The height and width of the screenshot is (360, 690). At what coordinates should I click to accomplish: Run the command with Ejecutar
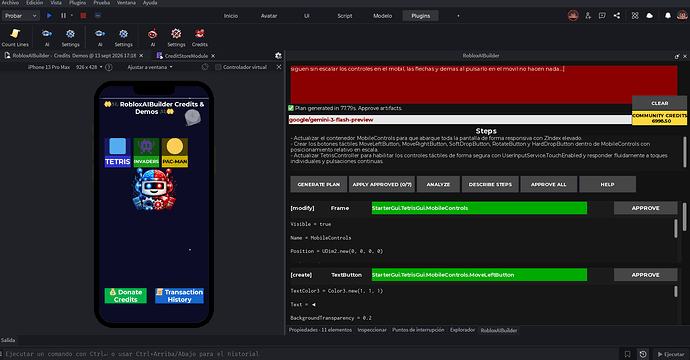tap(671, 354)
